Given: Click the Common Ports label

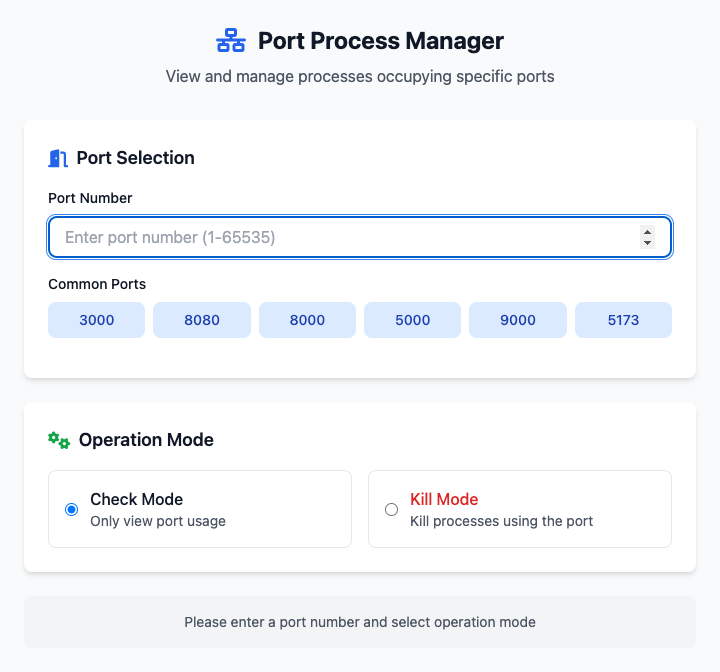Looking at the screenshot, I should click(x=97, y=284).
